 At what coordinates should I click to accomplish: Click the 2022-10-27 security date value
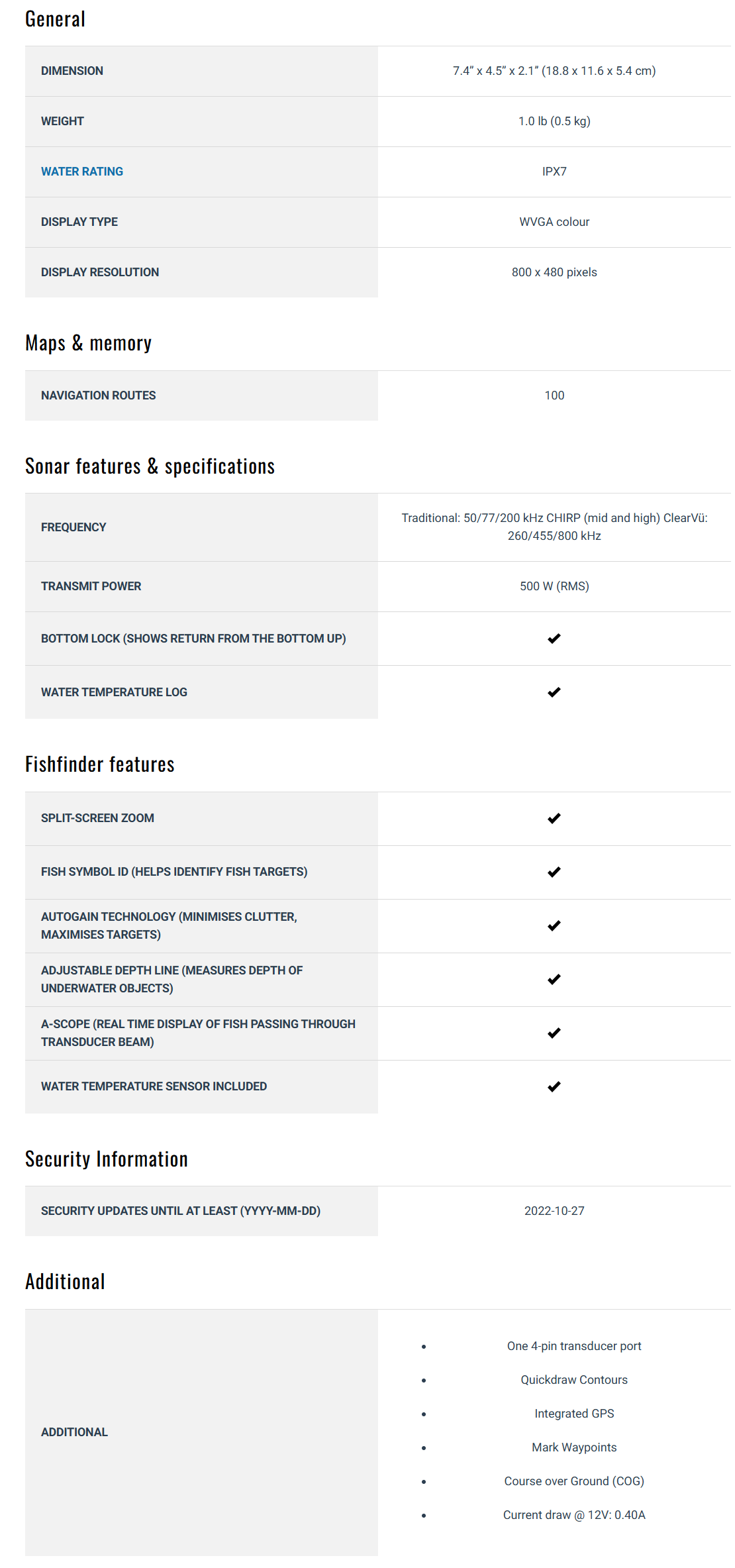(x=554, y=1211)
